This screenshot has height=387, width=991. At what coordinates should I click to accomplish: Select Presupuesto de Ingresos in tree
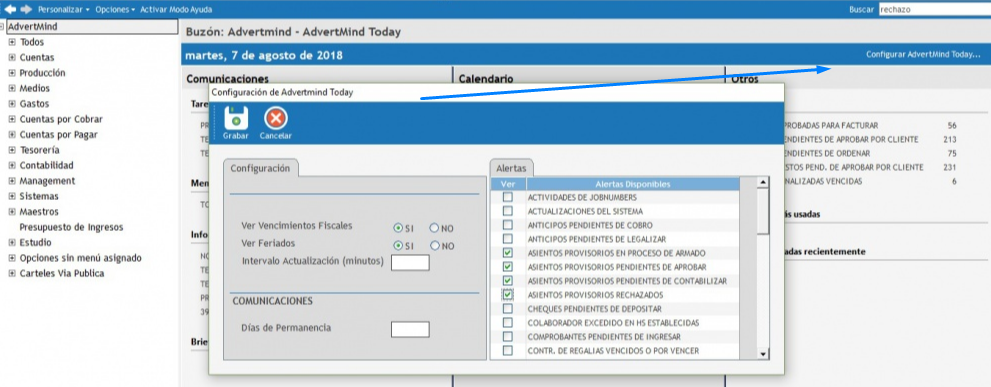click(71, 227)
